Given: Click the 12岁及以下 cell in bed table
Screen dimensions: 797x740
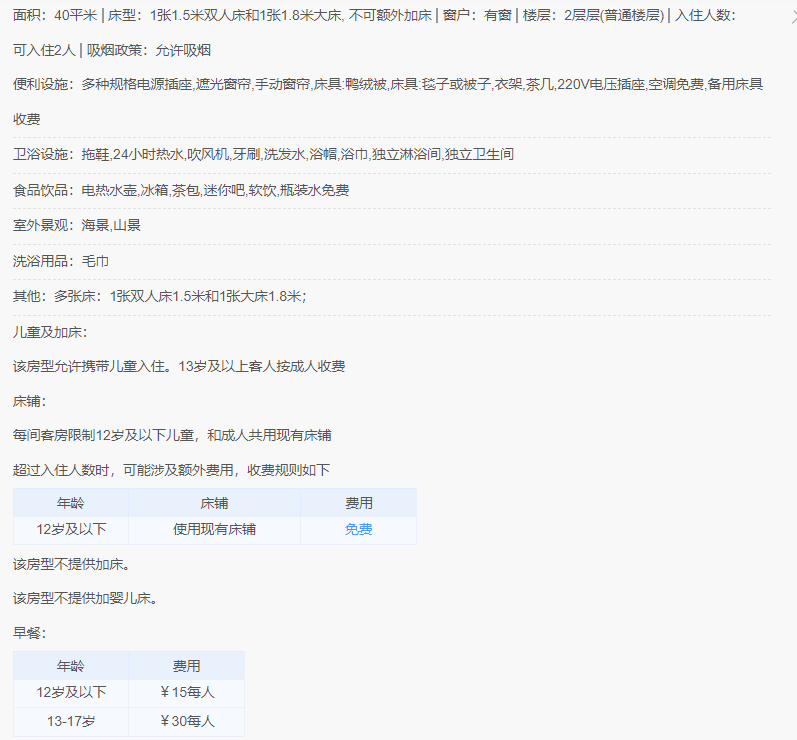Looking at the screenshot, I should tap(71, 530).
